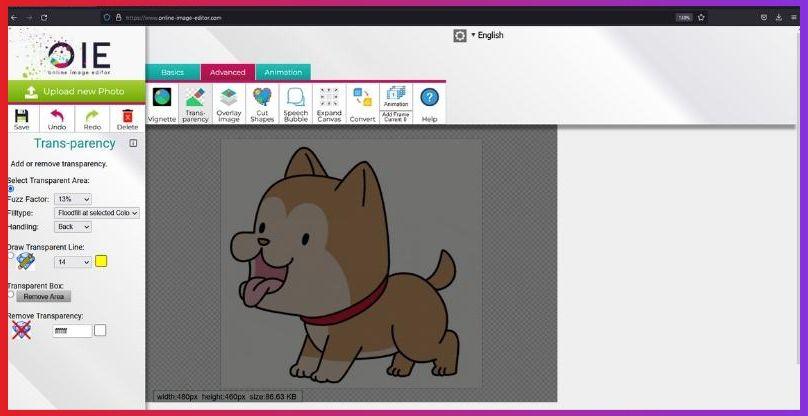Choose the Transparent Box radio button
Screen dimensions: 808x416
11,294
